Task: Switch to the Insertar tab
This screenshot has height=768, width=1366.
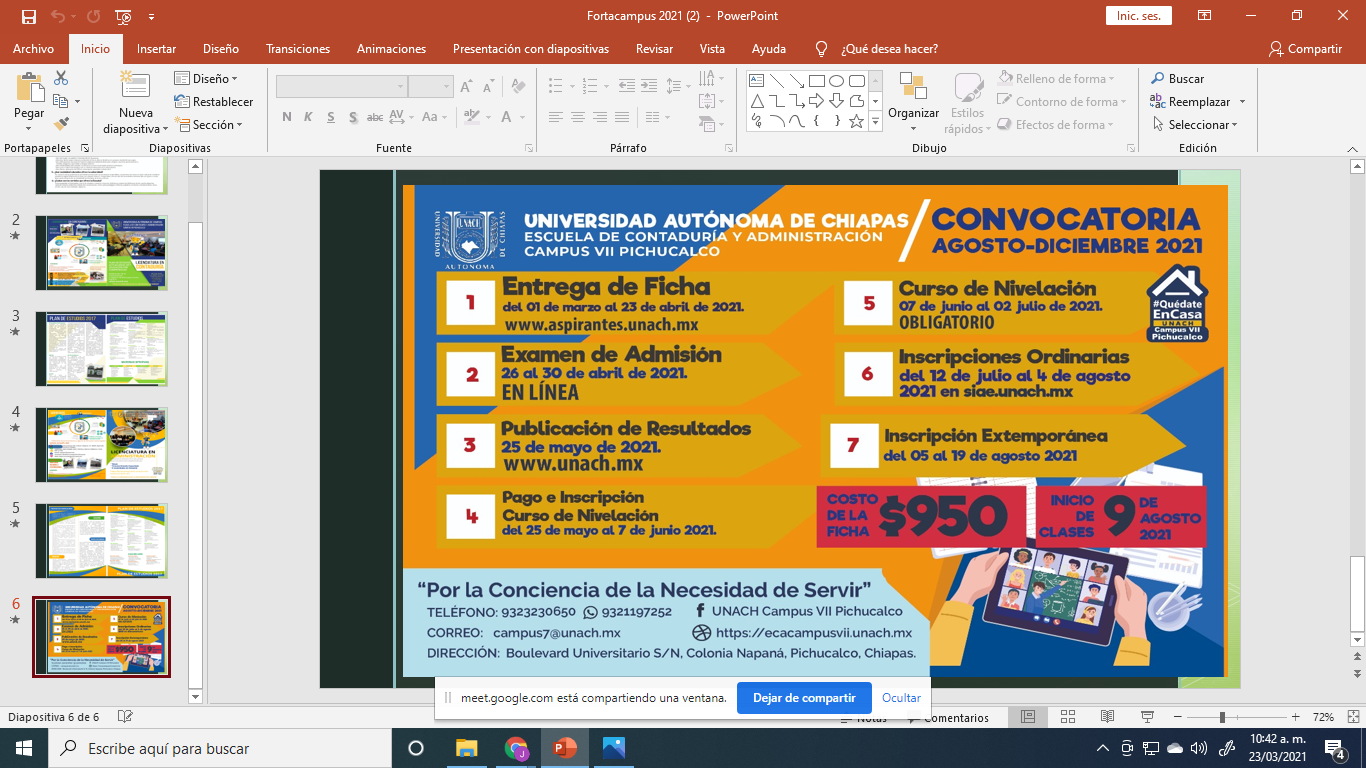Action: (156, 49)
